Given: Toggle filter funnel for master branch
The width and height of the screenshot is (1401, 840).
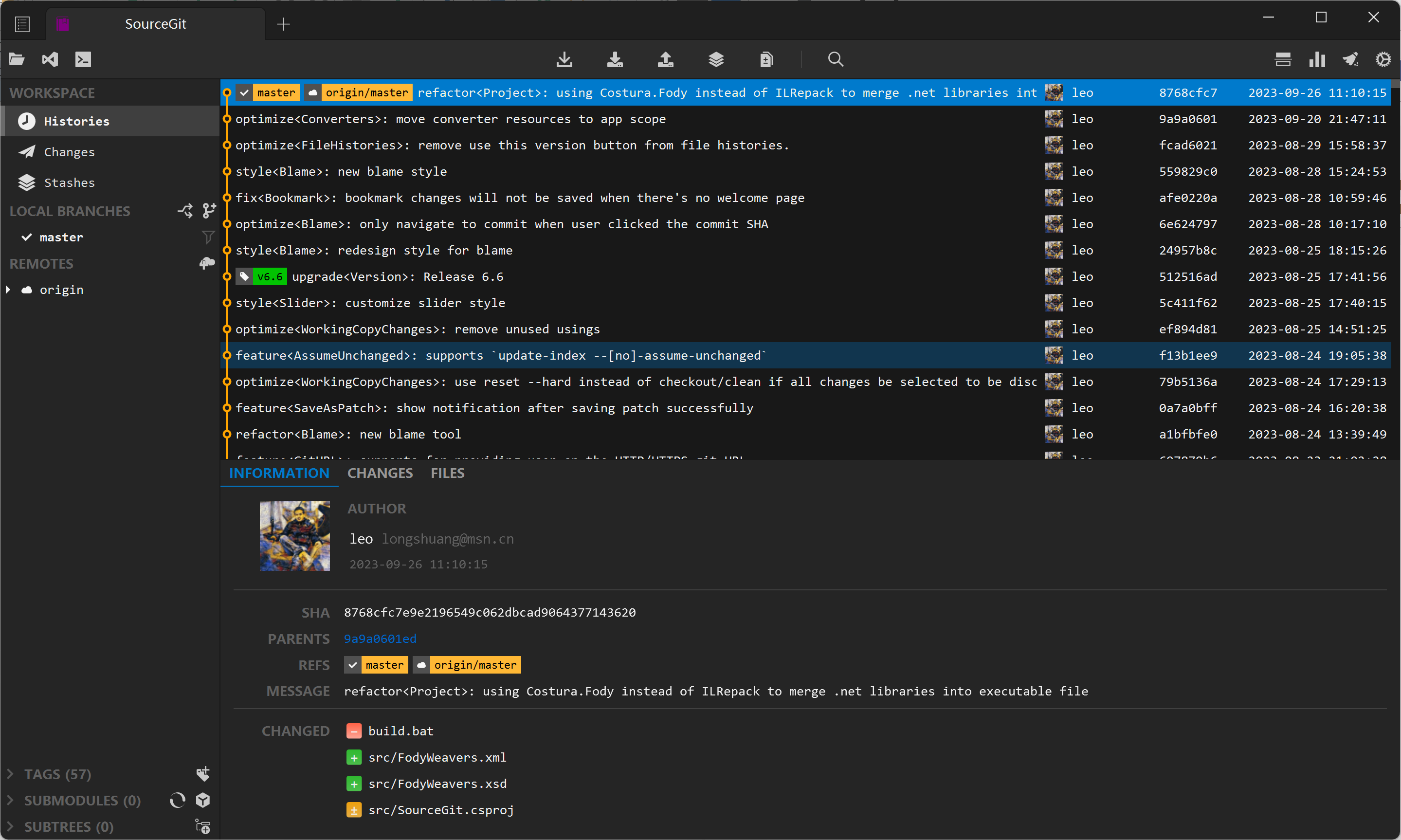Looking at the screenshot, I should coord(208,237).
